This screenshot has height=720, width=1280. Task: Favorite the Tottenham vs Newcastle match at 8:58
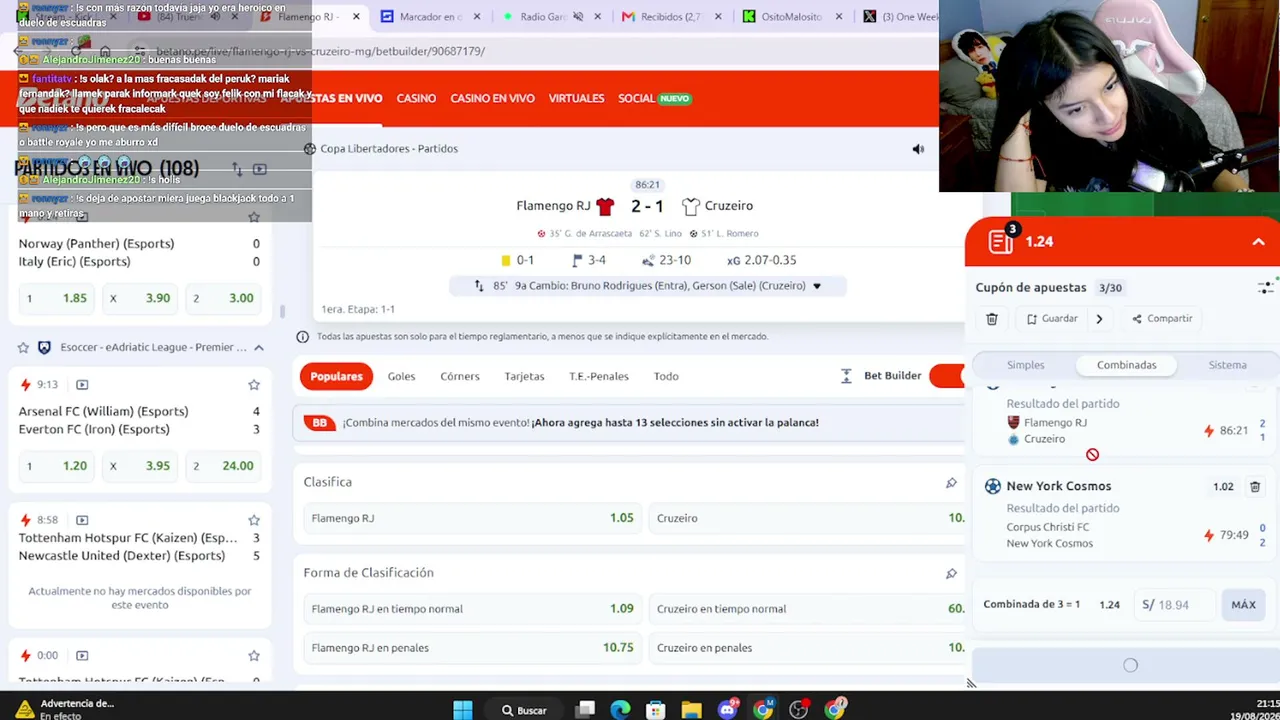coord(254,520)
